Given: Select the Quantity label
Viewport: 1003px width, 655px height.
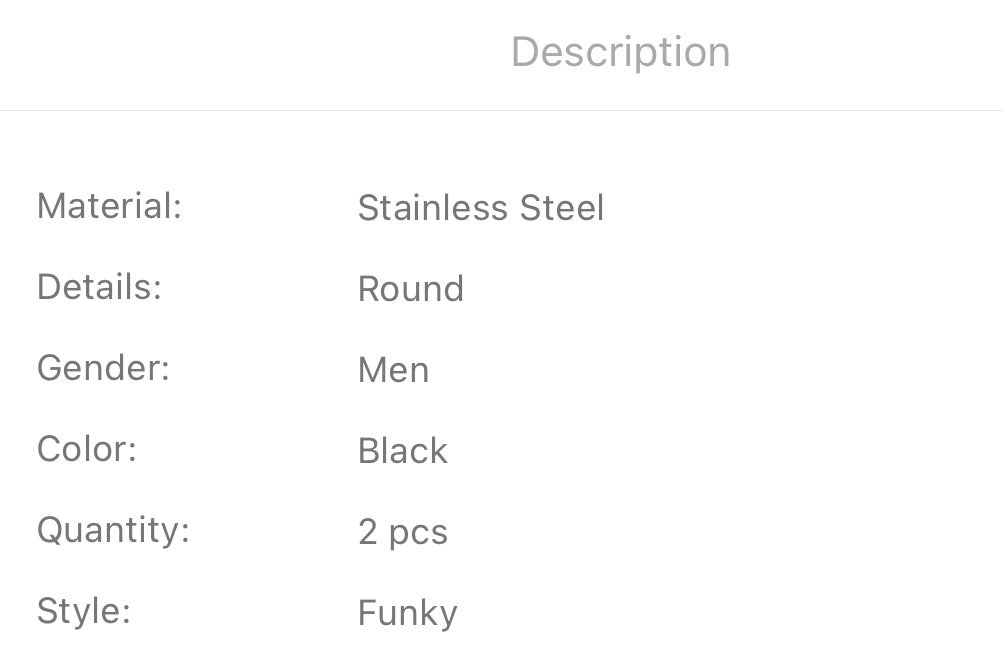Looking at the screenshot, I should tap(113, 531).
